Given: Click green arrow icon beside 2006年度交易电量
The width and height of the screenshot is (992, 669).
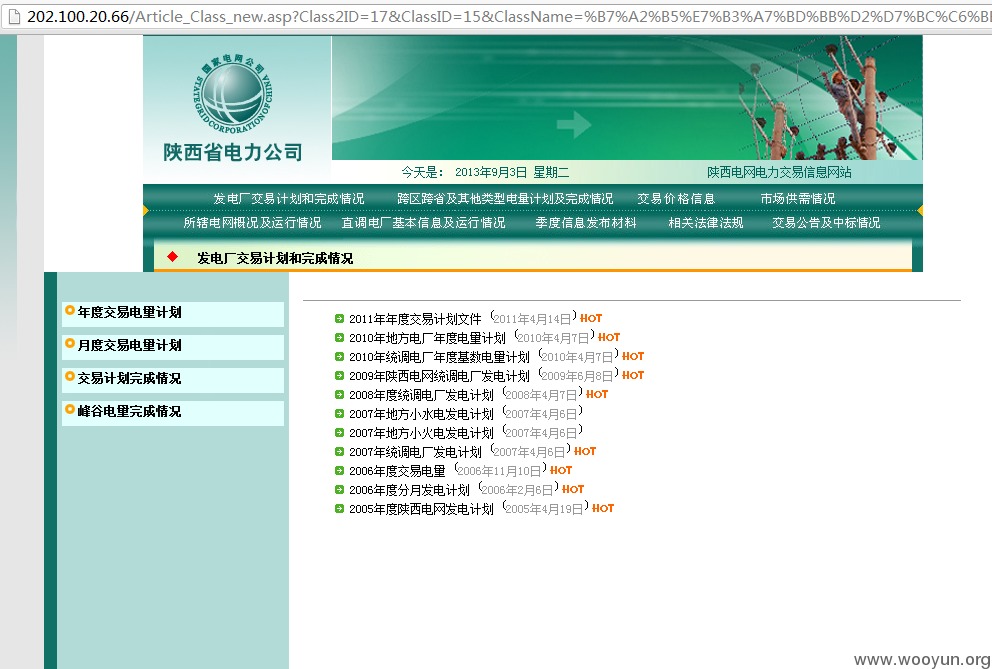Looking at the screenshot, I should pos(339,470).
